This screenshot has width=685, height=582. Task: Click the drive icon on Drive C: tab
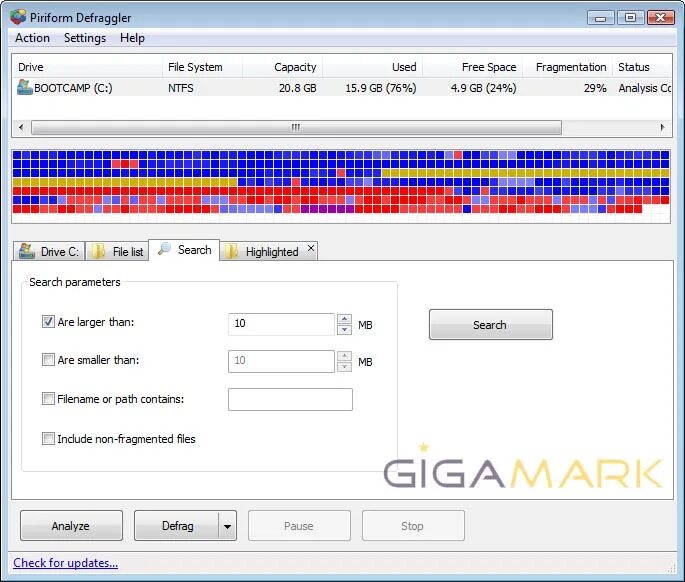click(27, 251)
